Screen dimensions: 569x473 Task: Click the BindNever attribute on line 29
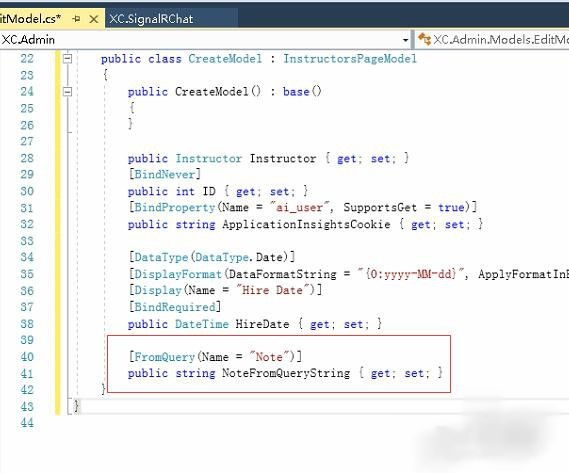(x=165, y=174)
